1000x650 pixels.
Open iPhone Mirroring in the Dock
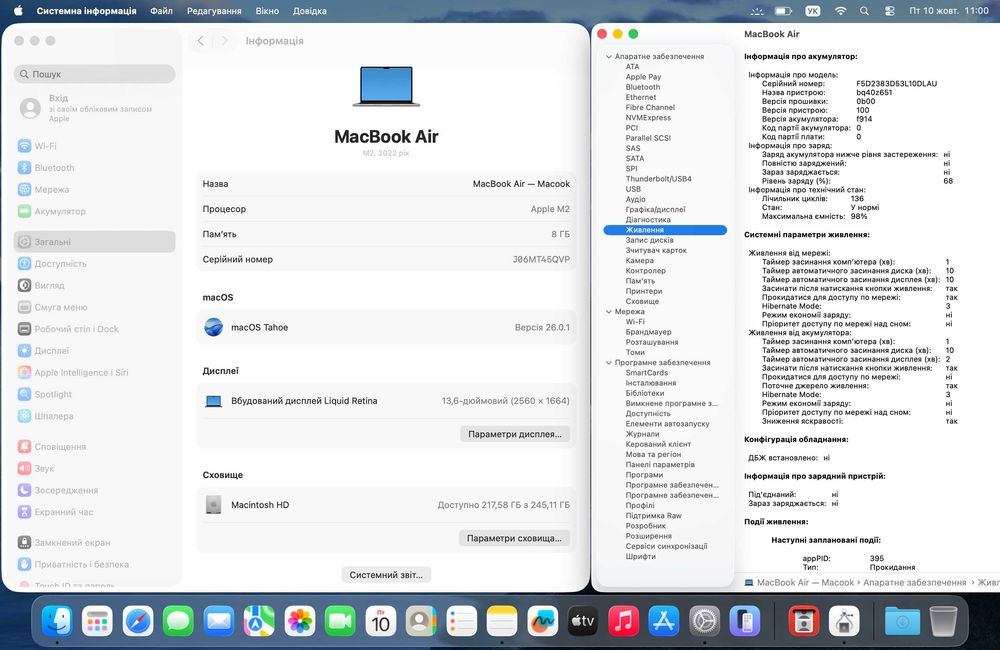(744, 621)
